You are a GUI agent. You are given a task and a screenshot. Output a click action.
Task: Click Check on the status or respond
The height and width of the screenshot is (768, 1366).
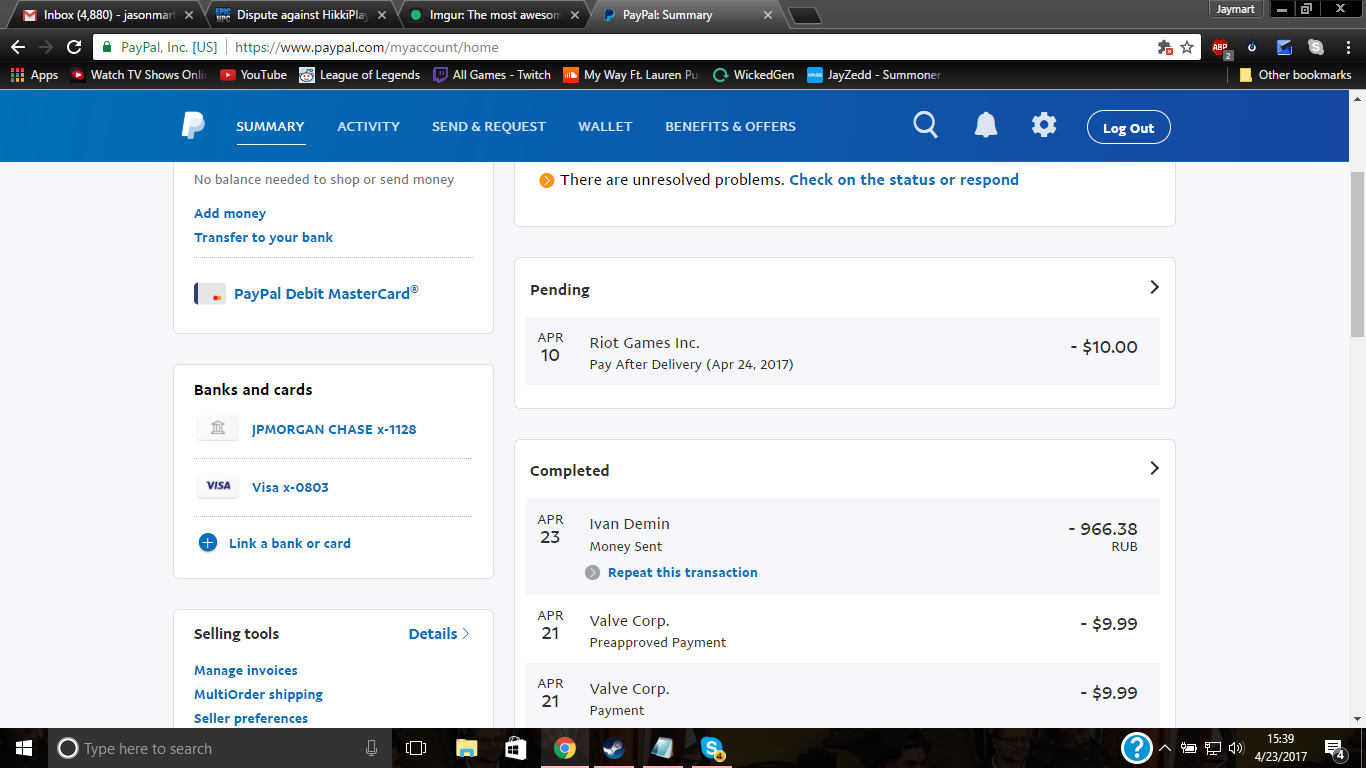point(904,180)
